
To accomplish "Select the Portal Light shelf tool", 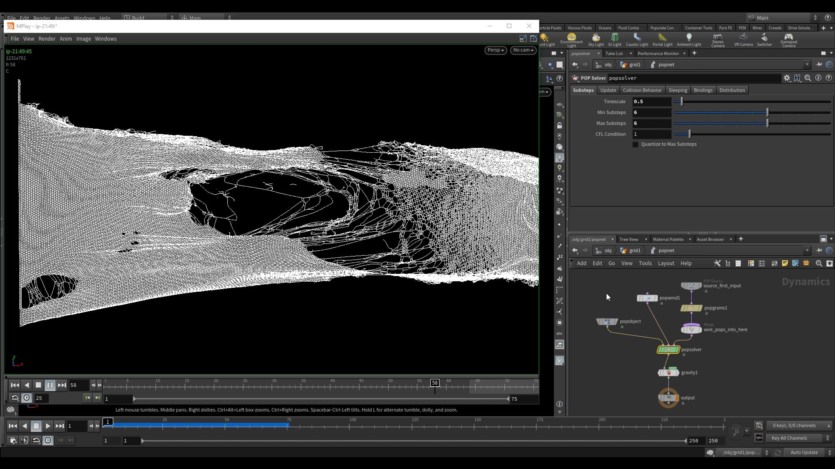I will tap(662, 39).
